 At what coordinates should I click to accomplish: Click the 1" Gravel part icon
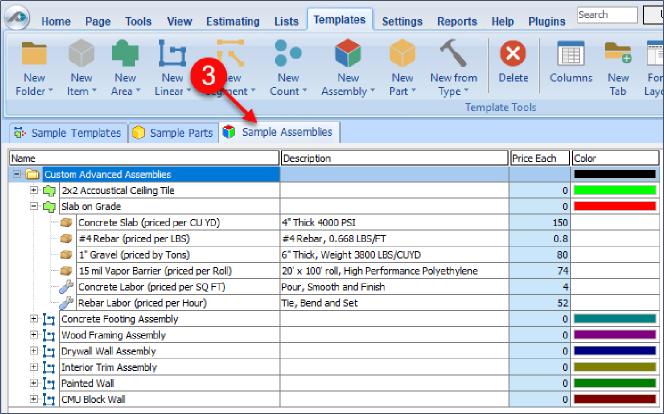click(x=66, y=255)
